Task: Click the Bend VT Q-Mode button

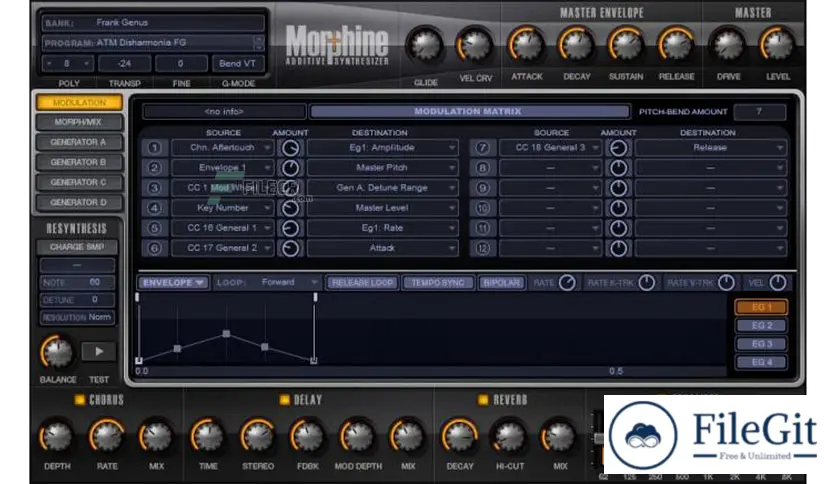Action: coord(237,63)
